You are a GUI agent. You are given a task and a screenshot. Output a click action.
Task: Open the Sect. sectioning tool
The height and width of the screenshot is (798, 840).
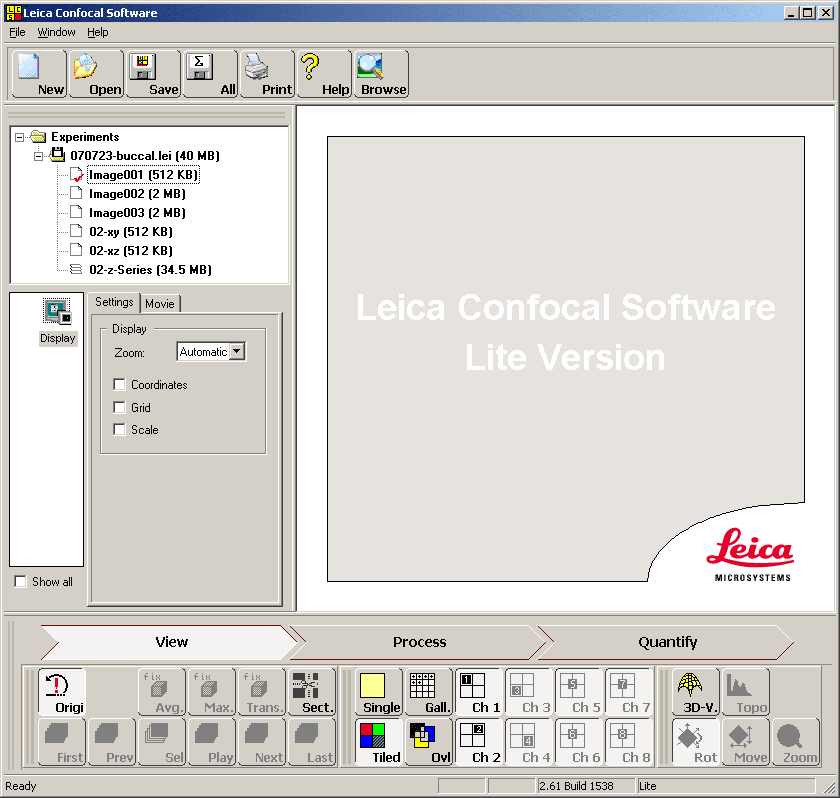pyautogui.click(x=312, y=691)
